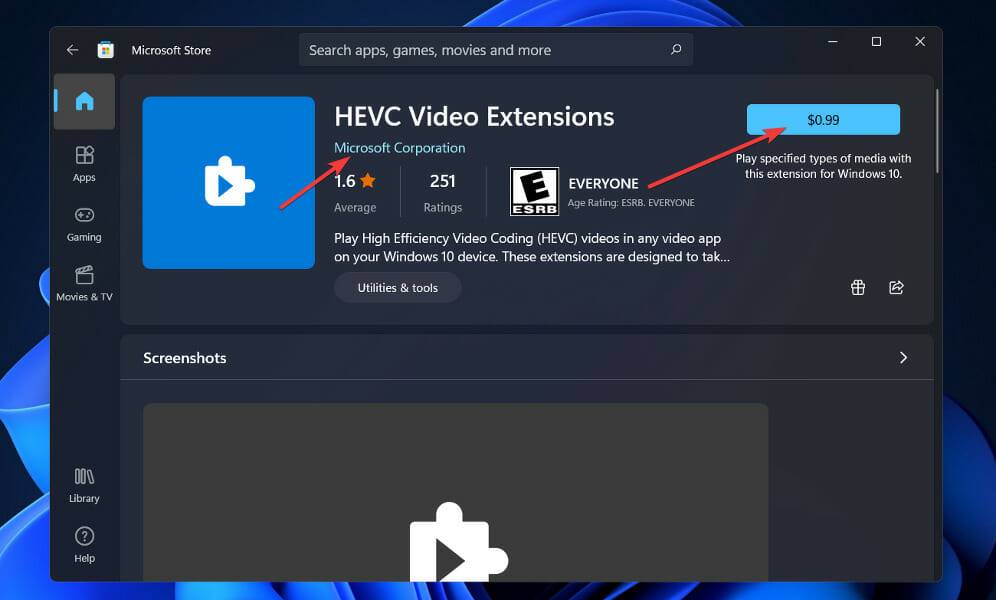Click the search magnifier icon
The height and width of the screenshot is (600, 996).
click(x=676, y=50)
